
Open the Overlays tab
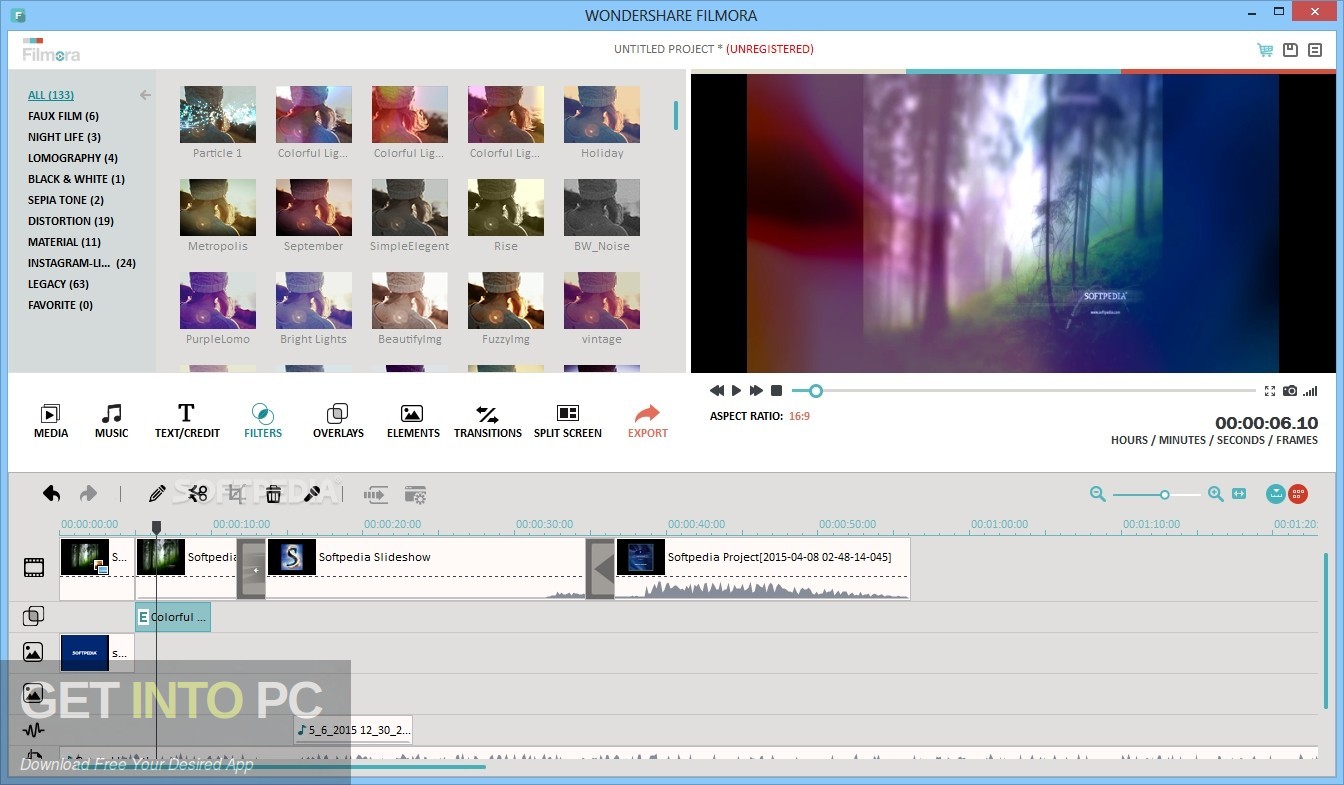(338, 421)
